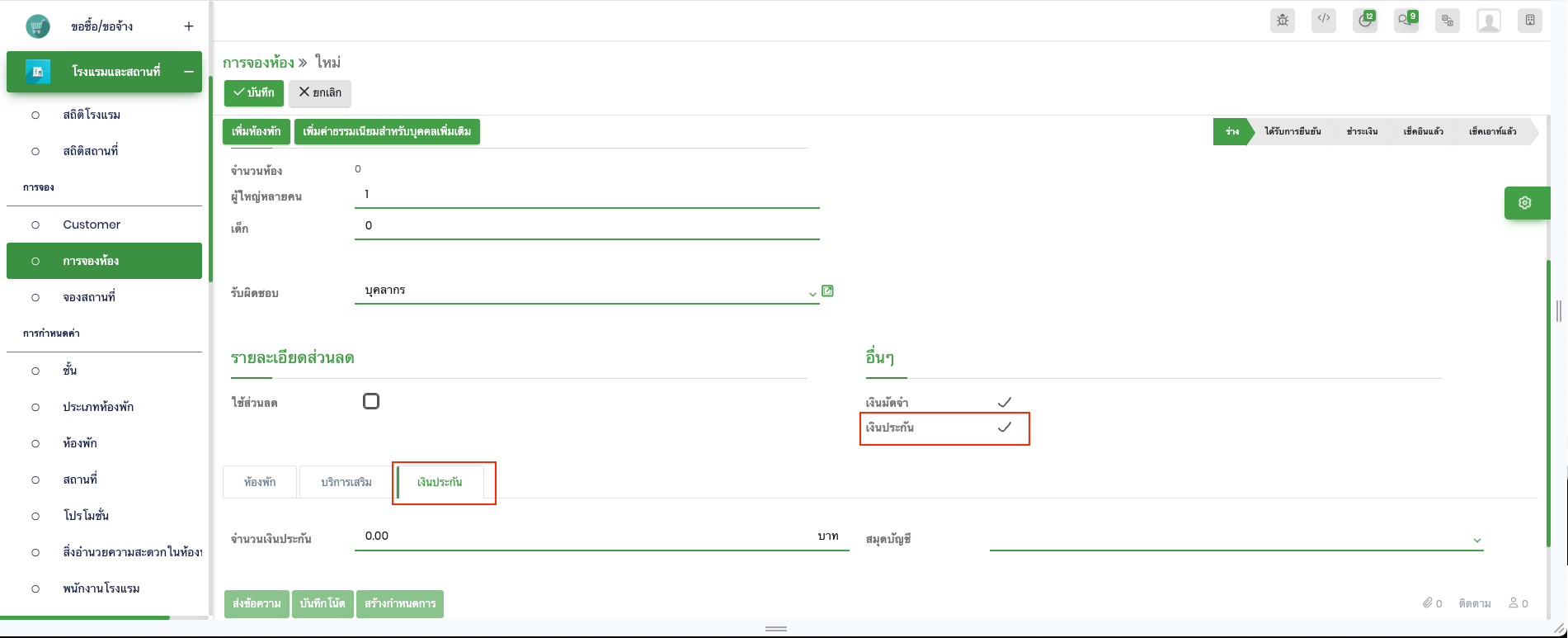This screenshot has height=638, width=1568.
Task: Open activities clock icon with 12 badge
Action: tap(1365, 21)
